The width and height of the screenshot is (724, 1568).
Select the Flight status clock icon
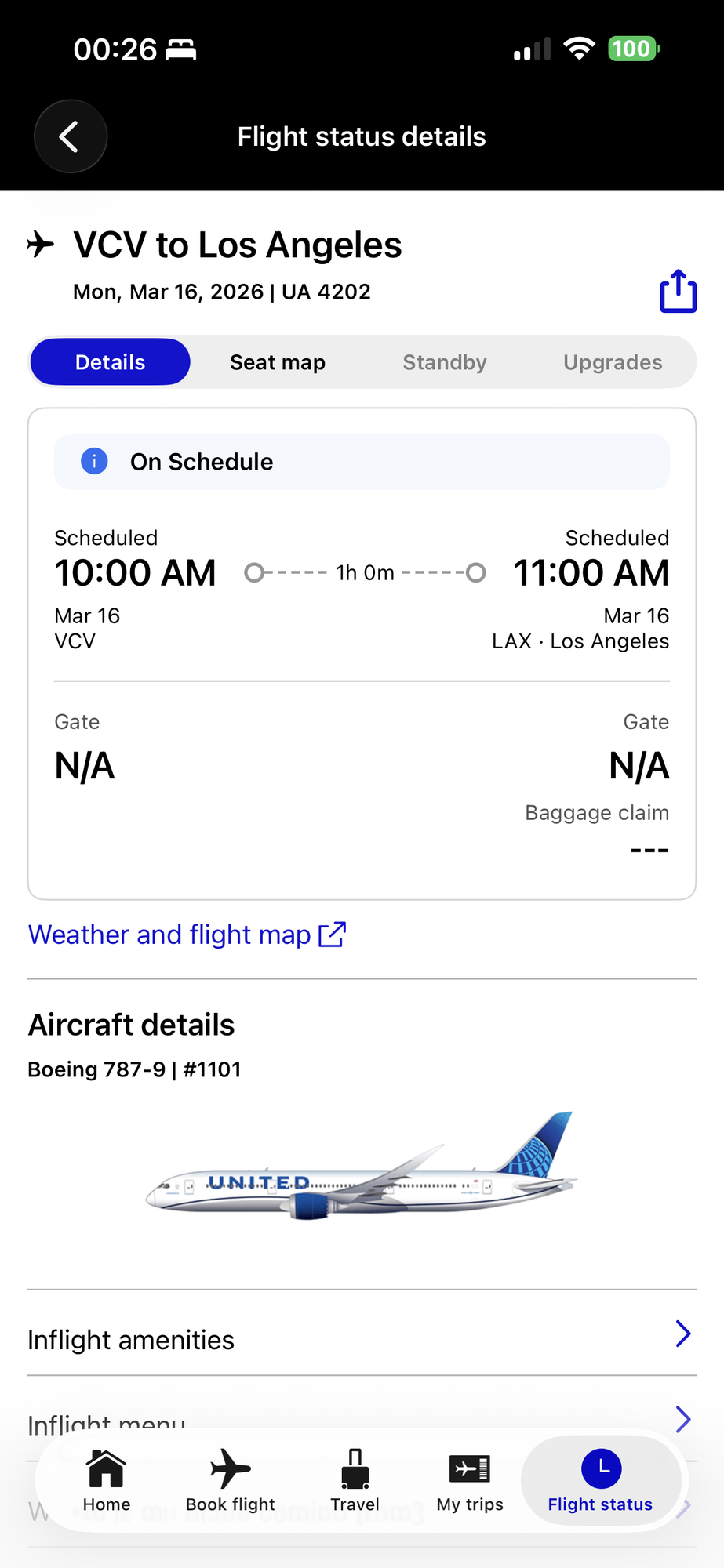(x=601, y=1468)
